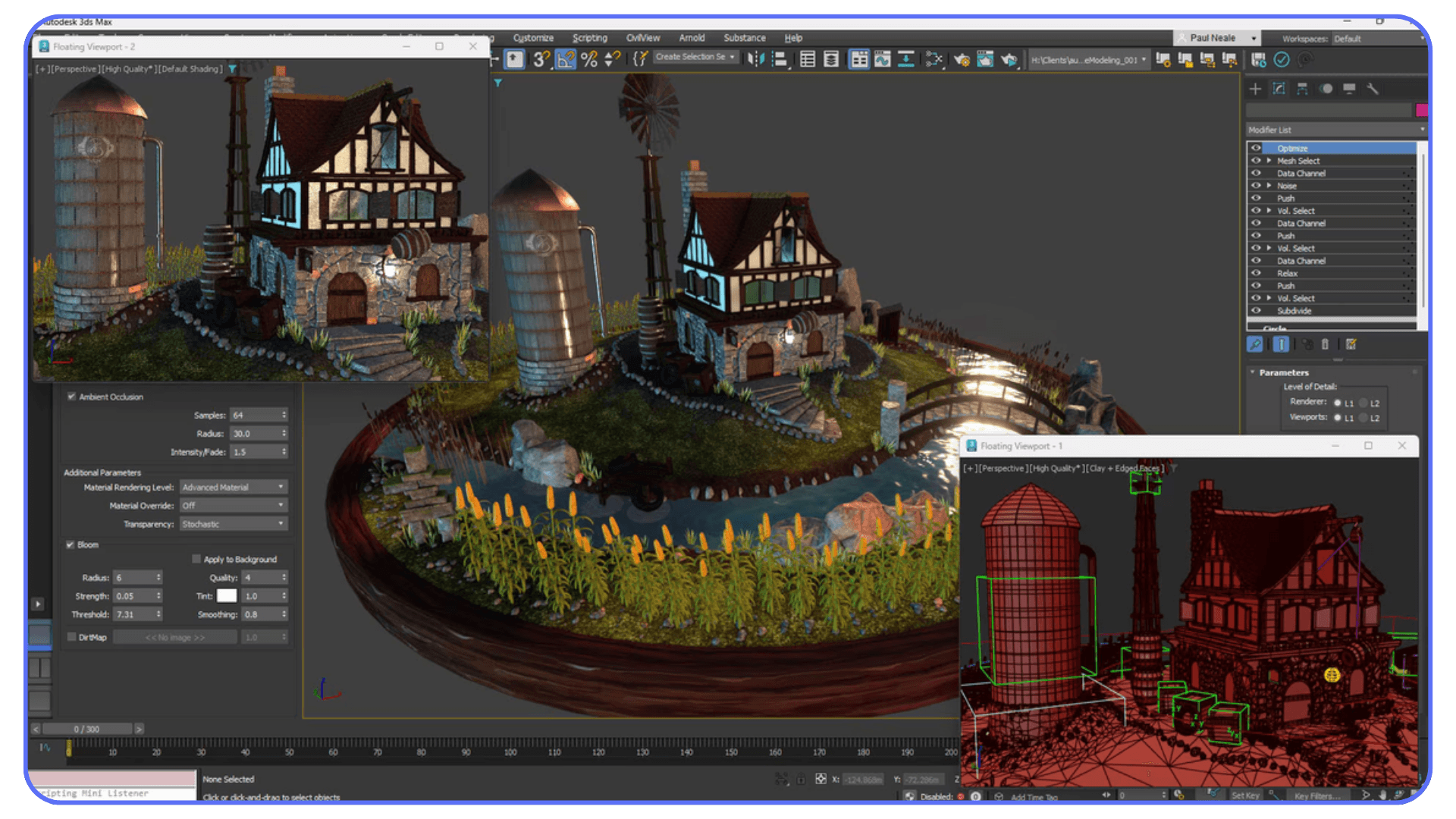Expand the Mesh Select modifier
The width and height of the screenshot is (1456, 819).
pyautogui.click(x=1269, y=161)
